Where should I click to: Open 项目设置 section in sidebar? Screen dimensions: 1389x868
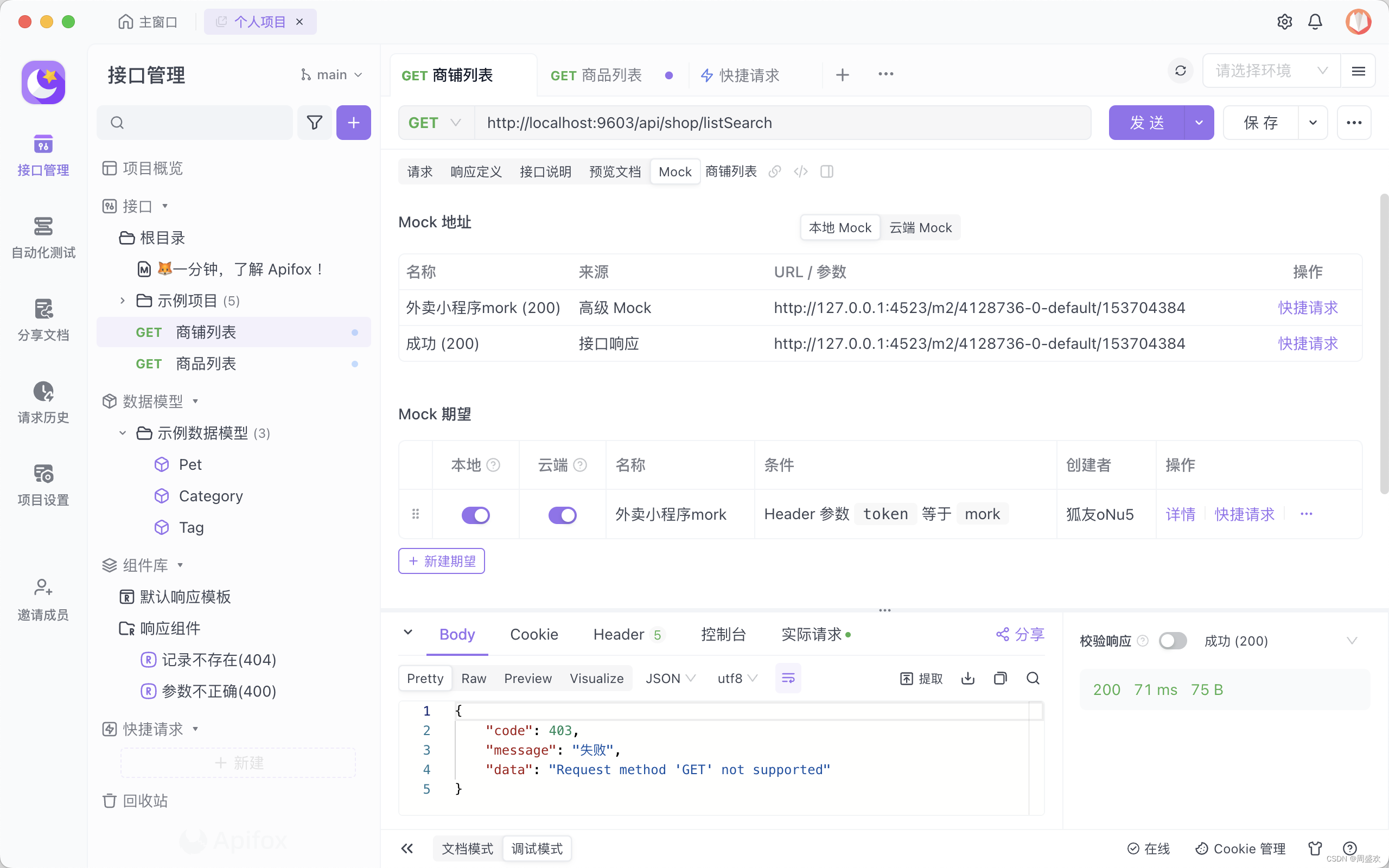(43, 485)
